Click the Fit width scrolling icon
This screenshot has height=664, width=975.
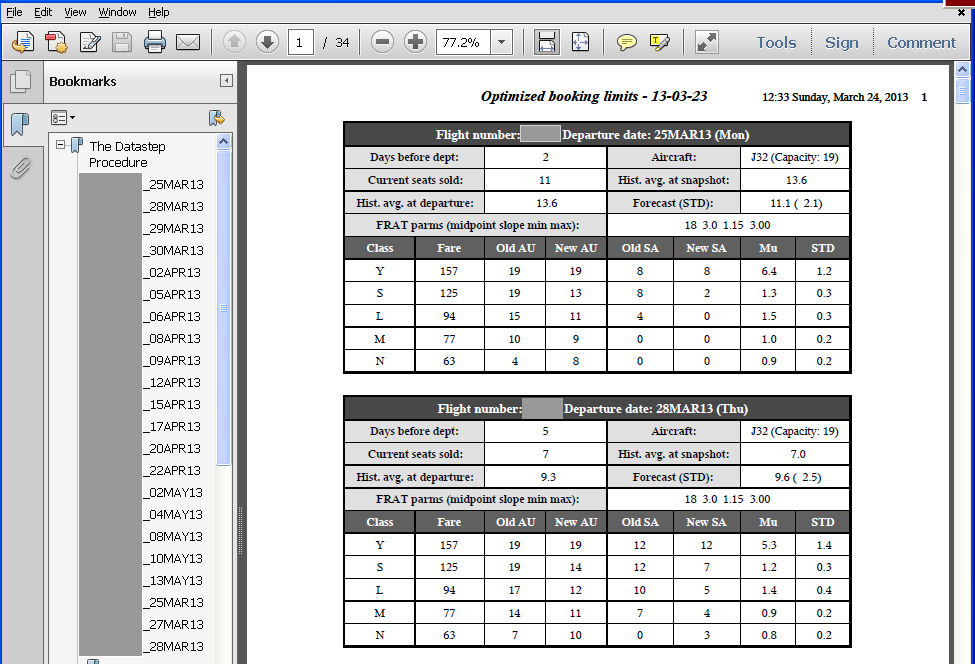coord(547,42)
